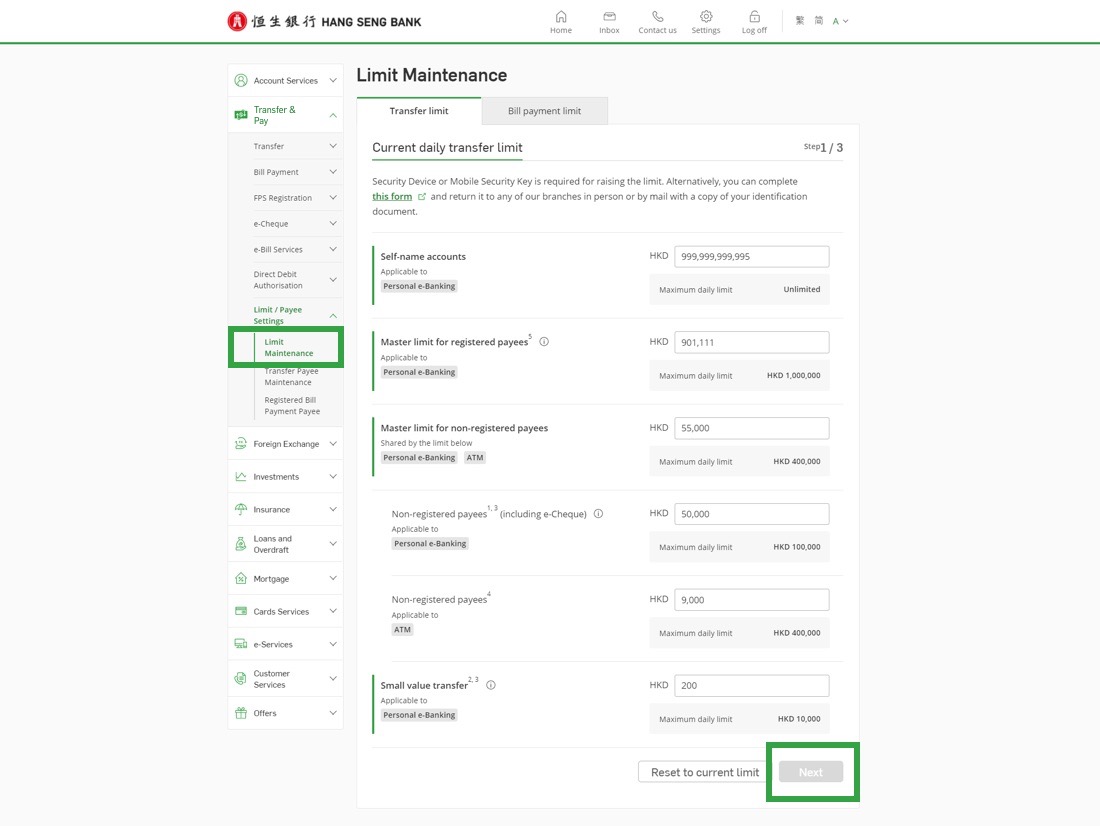The image size is (1100, 826).
Task: Open Transfer Payee Maintenance in sidebar
Action: [x=291, y=377]
